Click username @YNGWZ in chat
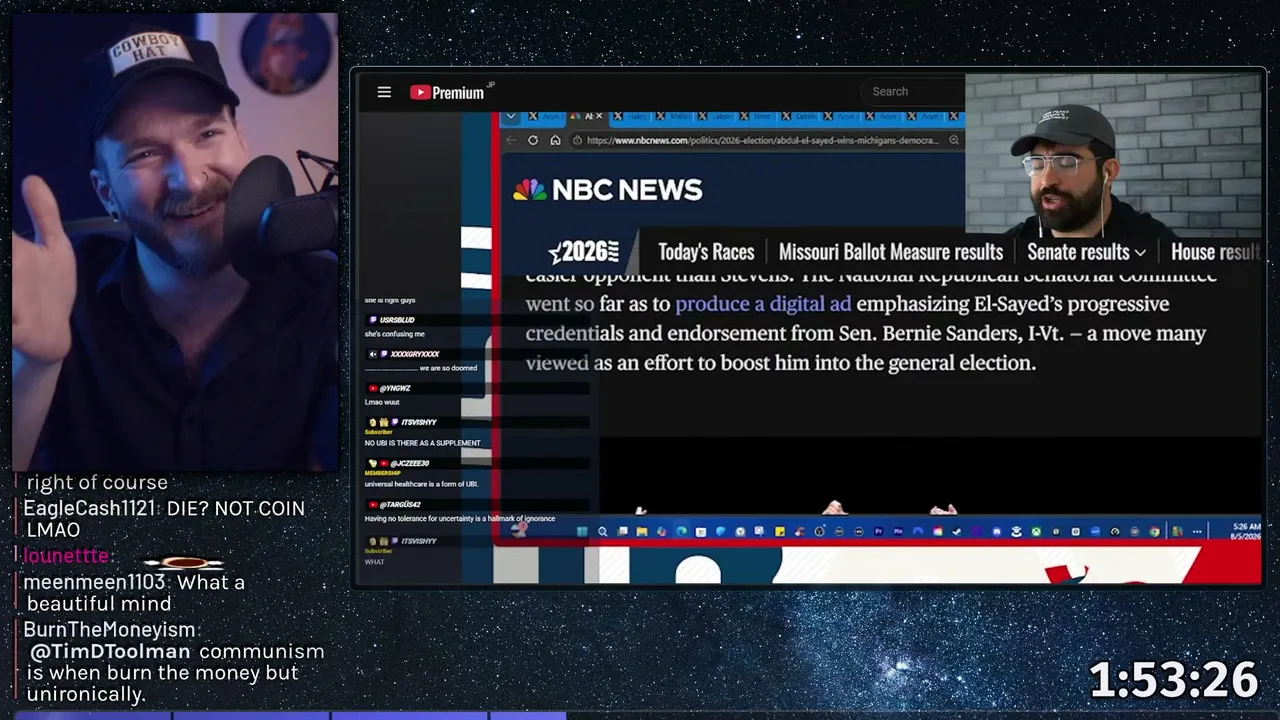The image size is (1280, 720). pyautogui.click(x=395, y=388)
